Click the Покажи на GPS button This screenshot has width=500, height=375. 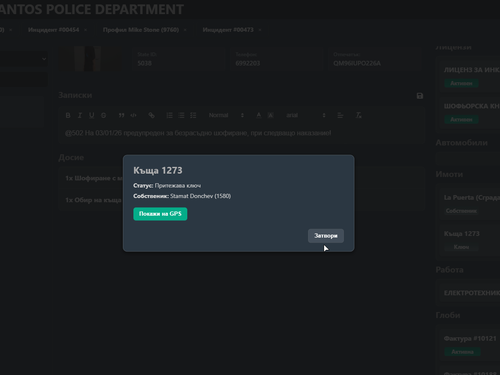[160, 214]
